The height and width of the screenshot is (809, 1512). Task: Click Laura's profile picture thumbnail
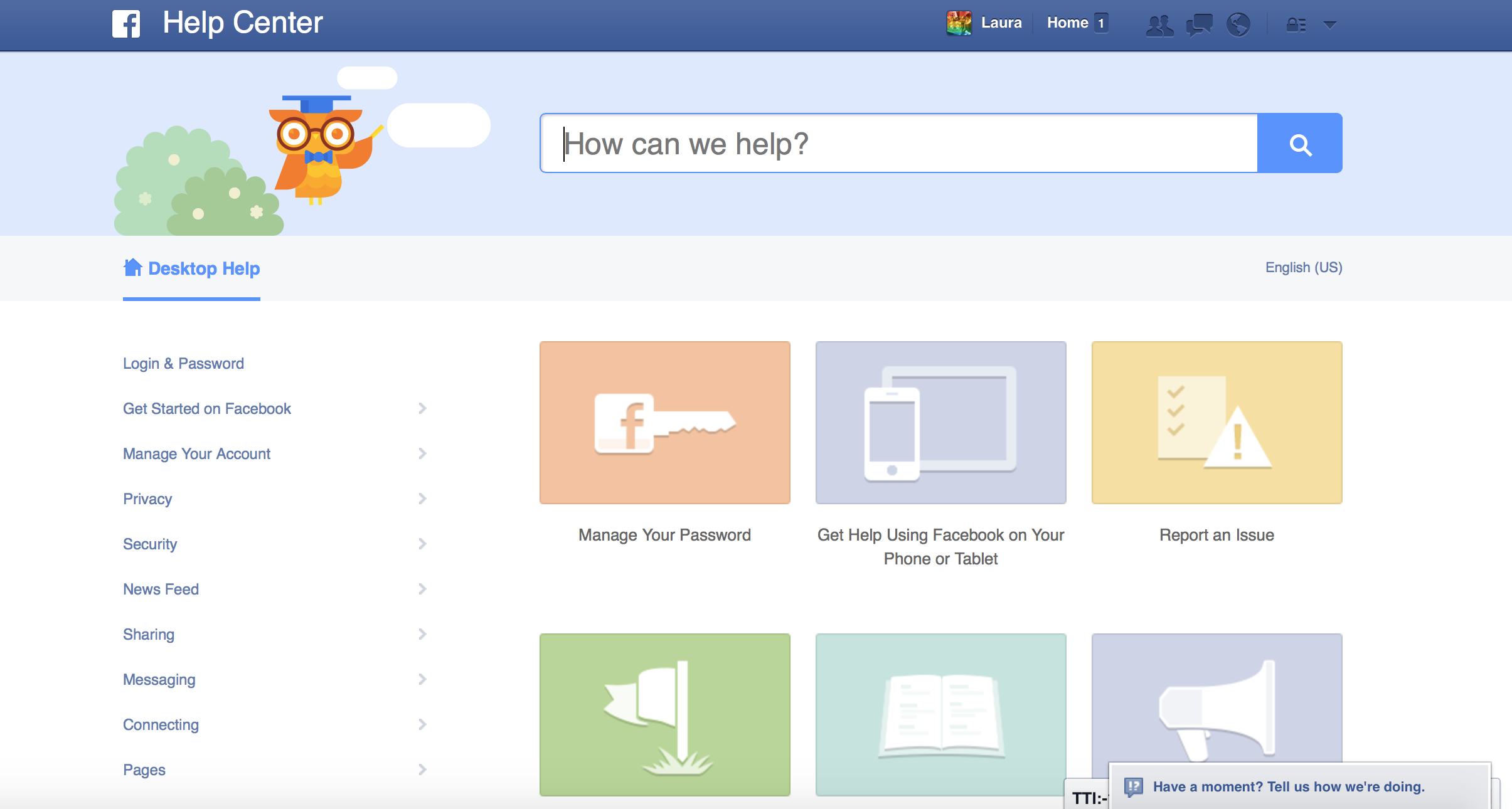(959, 23)
